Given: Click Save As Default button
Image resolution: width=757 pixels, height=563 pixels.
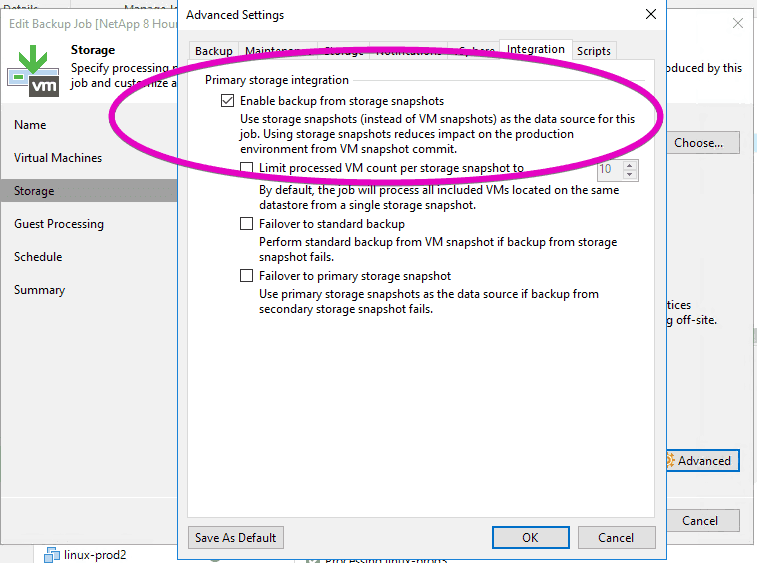Looking at the screenshot, I should [236, 537].
